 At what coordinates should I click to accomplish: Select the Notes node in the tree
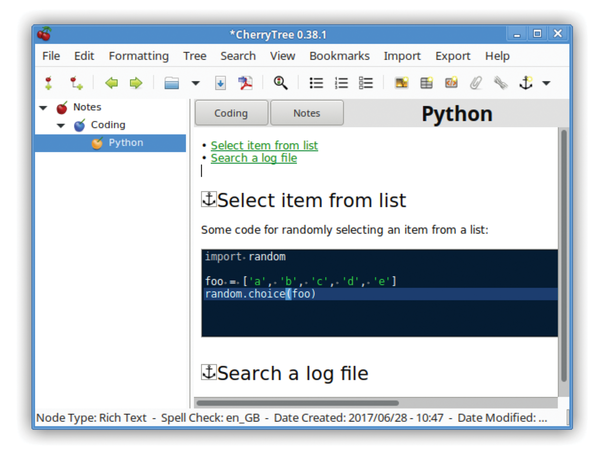coord(87,107)
